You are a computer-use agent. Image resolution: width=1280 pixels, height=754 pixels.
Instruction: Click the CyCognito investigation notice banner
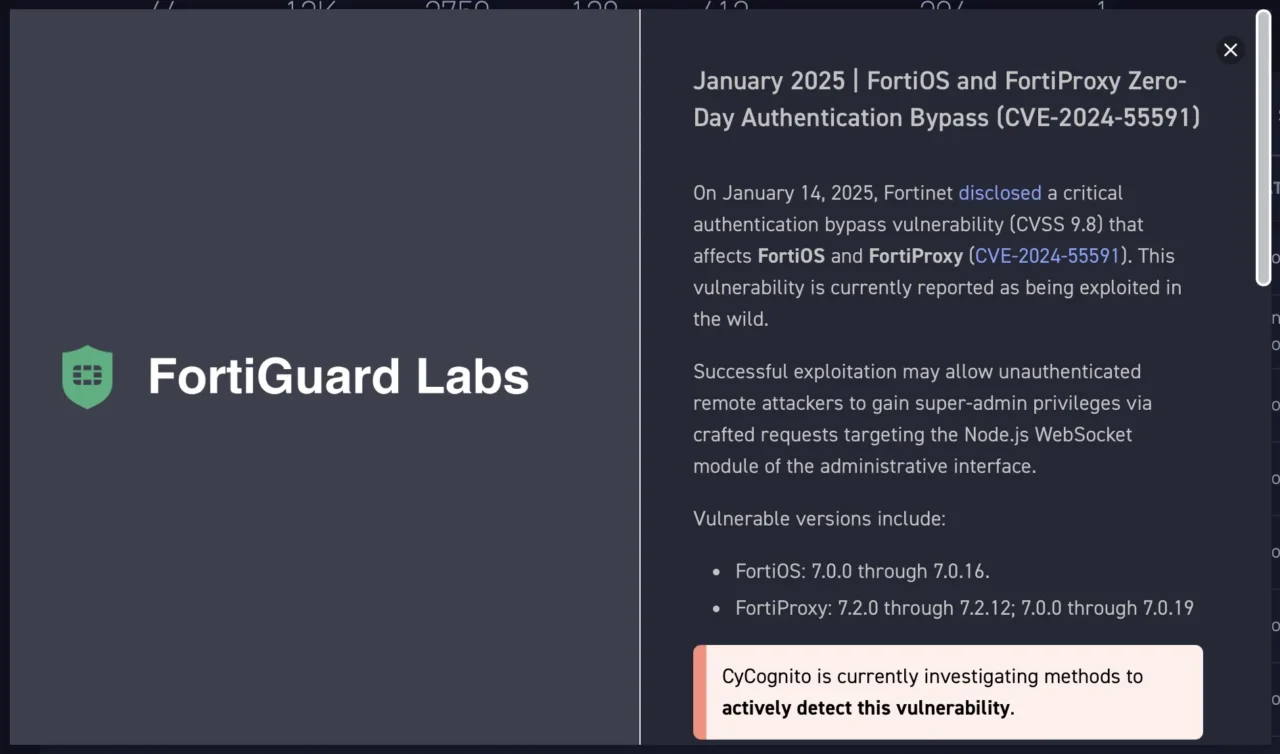(x=947, y=692)
